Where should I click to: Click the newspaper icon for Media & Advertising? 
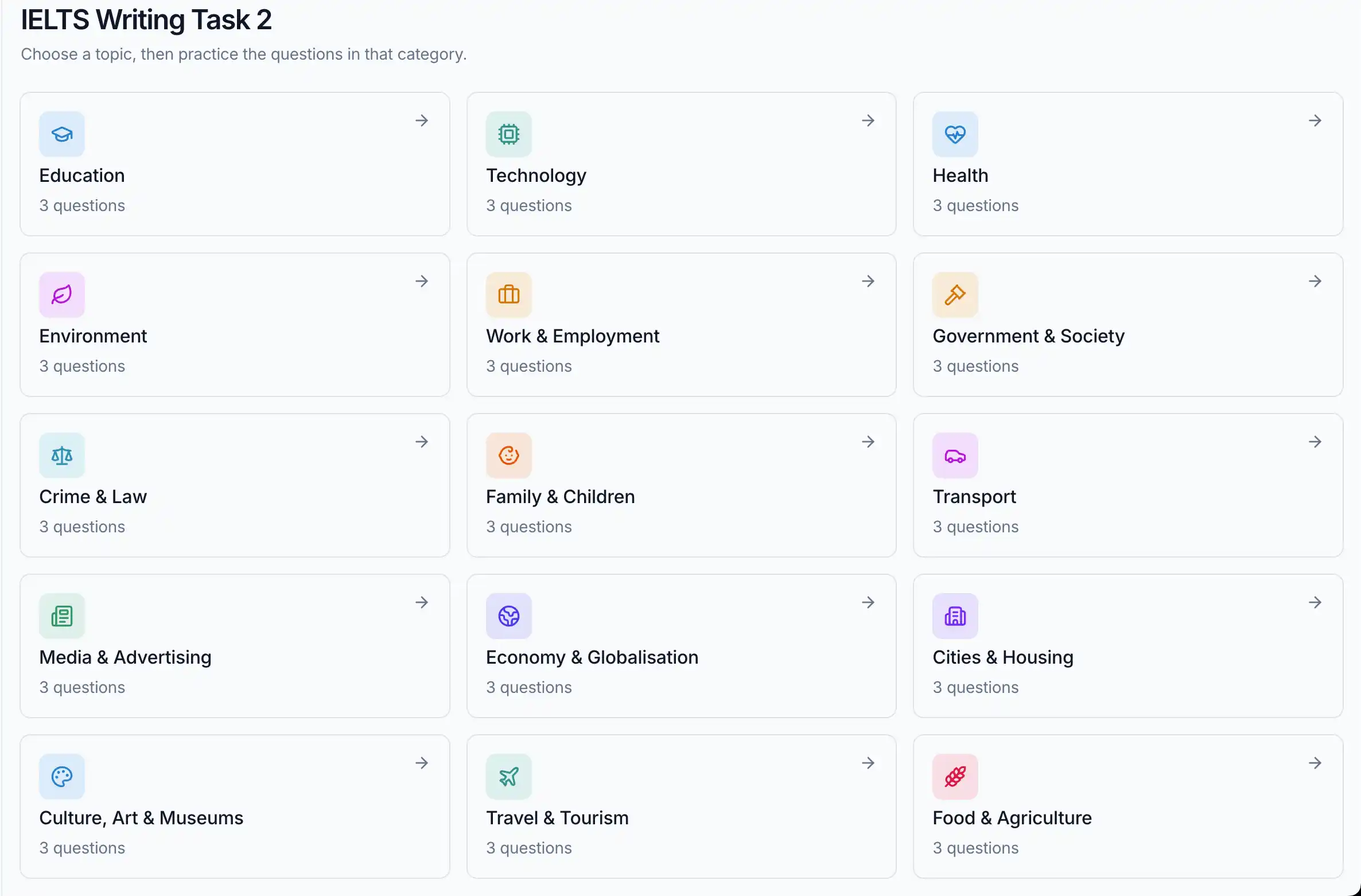point(62,616)
